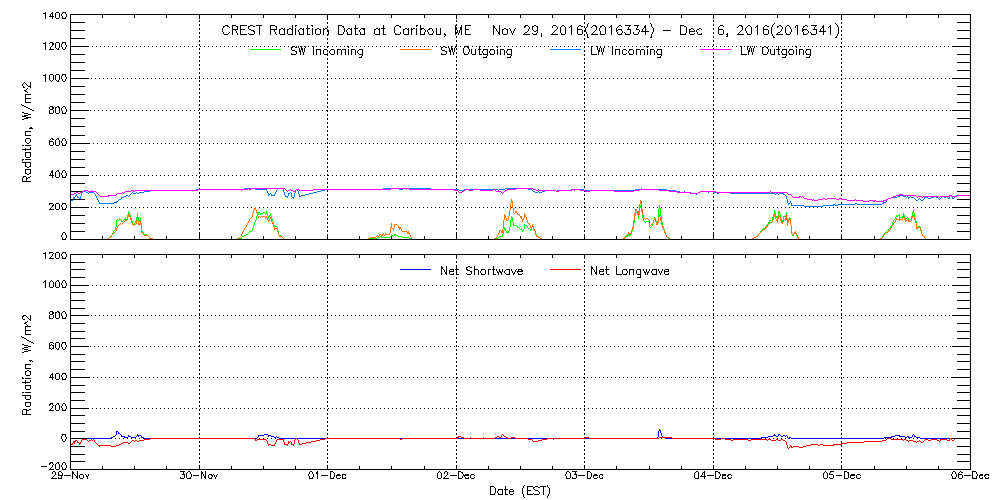This screenshot has height=500, width=1000.
Task: Click the -200 value on lower y-axis
Action: click(54, 466)
